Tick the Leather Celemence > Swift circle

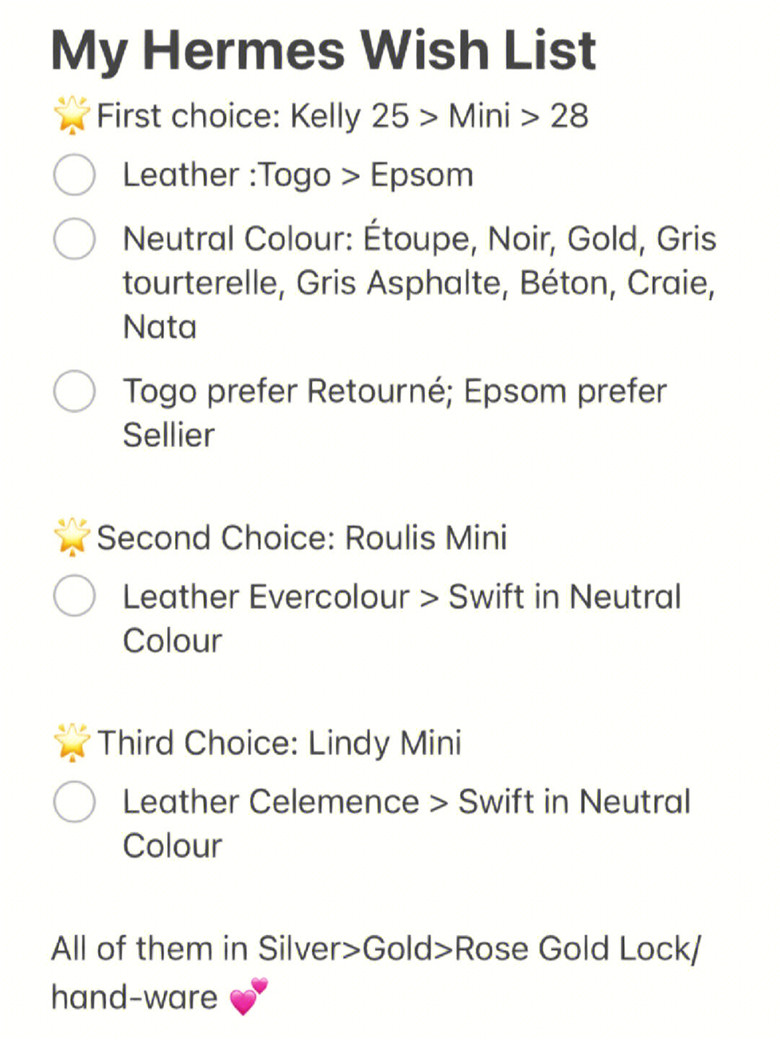tap(74, 801)
